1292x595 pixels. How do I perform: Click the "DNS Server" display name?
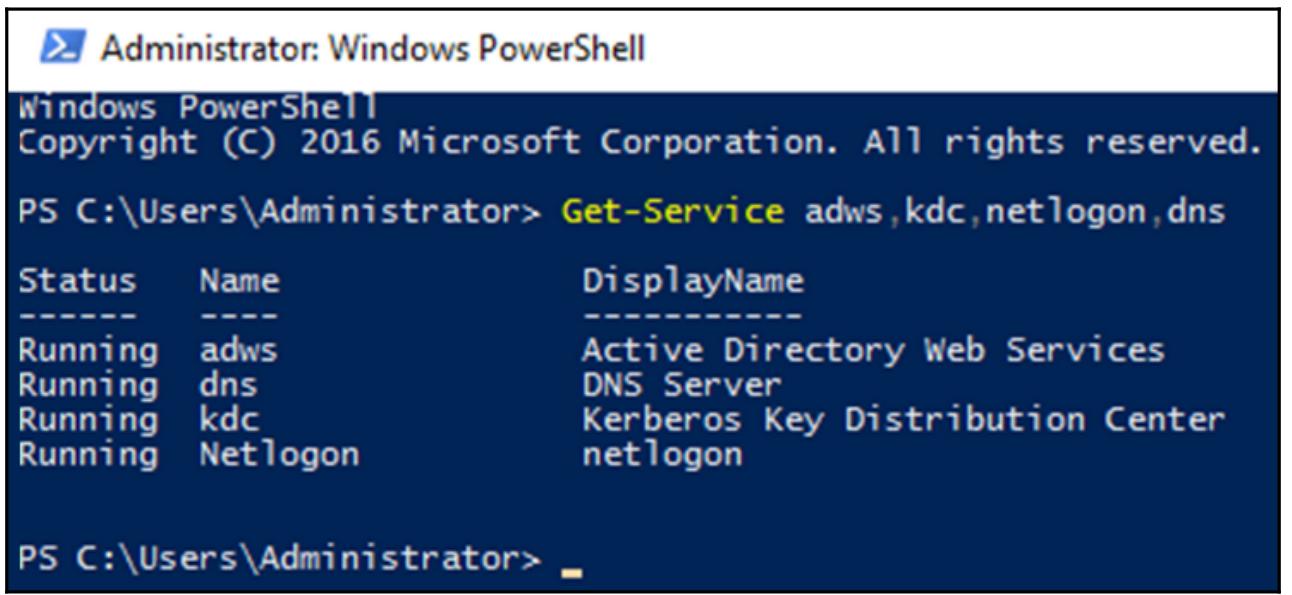pyautogui.click(x=682, y=385)
